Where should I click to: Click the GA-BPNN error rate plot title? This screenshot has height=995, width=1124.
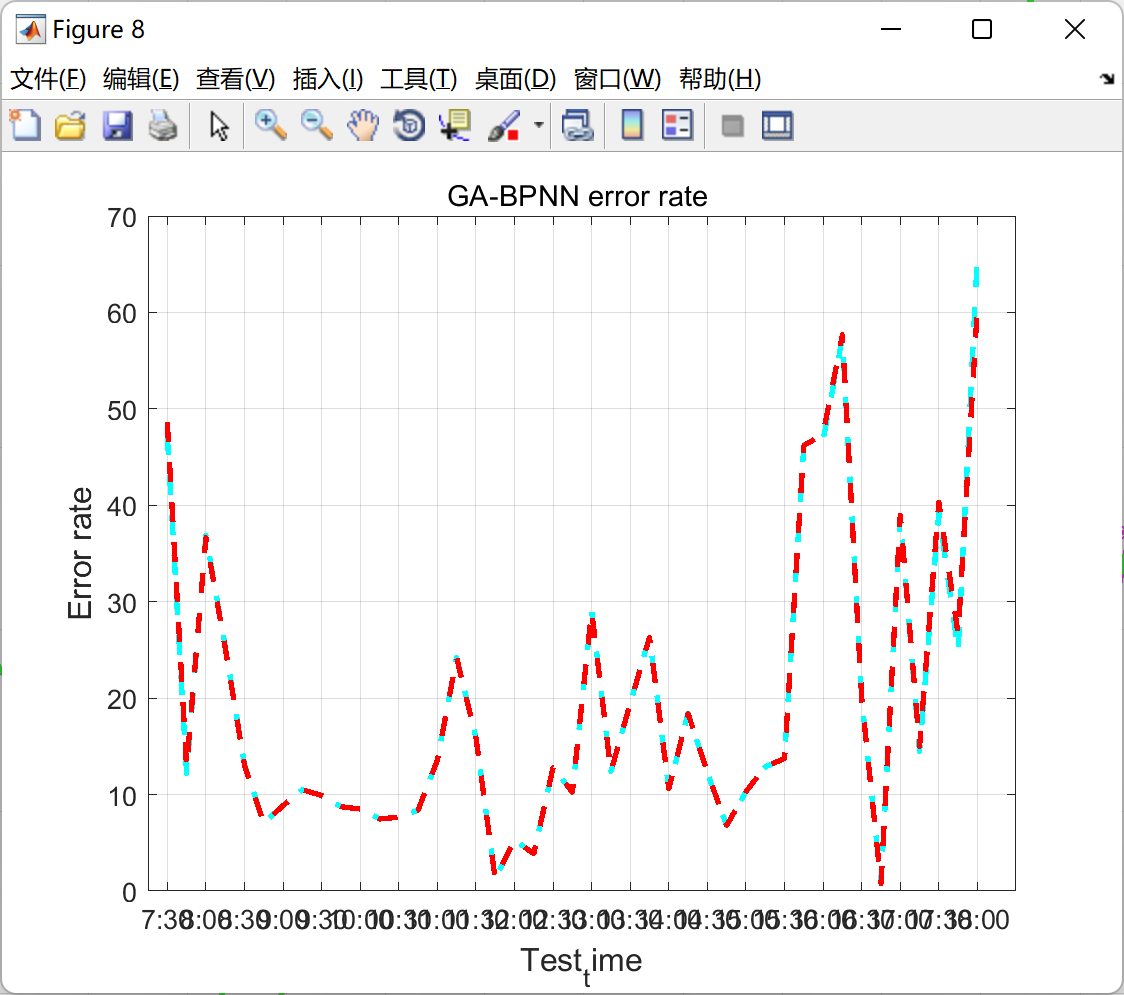(578, 196)
